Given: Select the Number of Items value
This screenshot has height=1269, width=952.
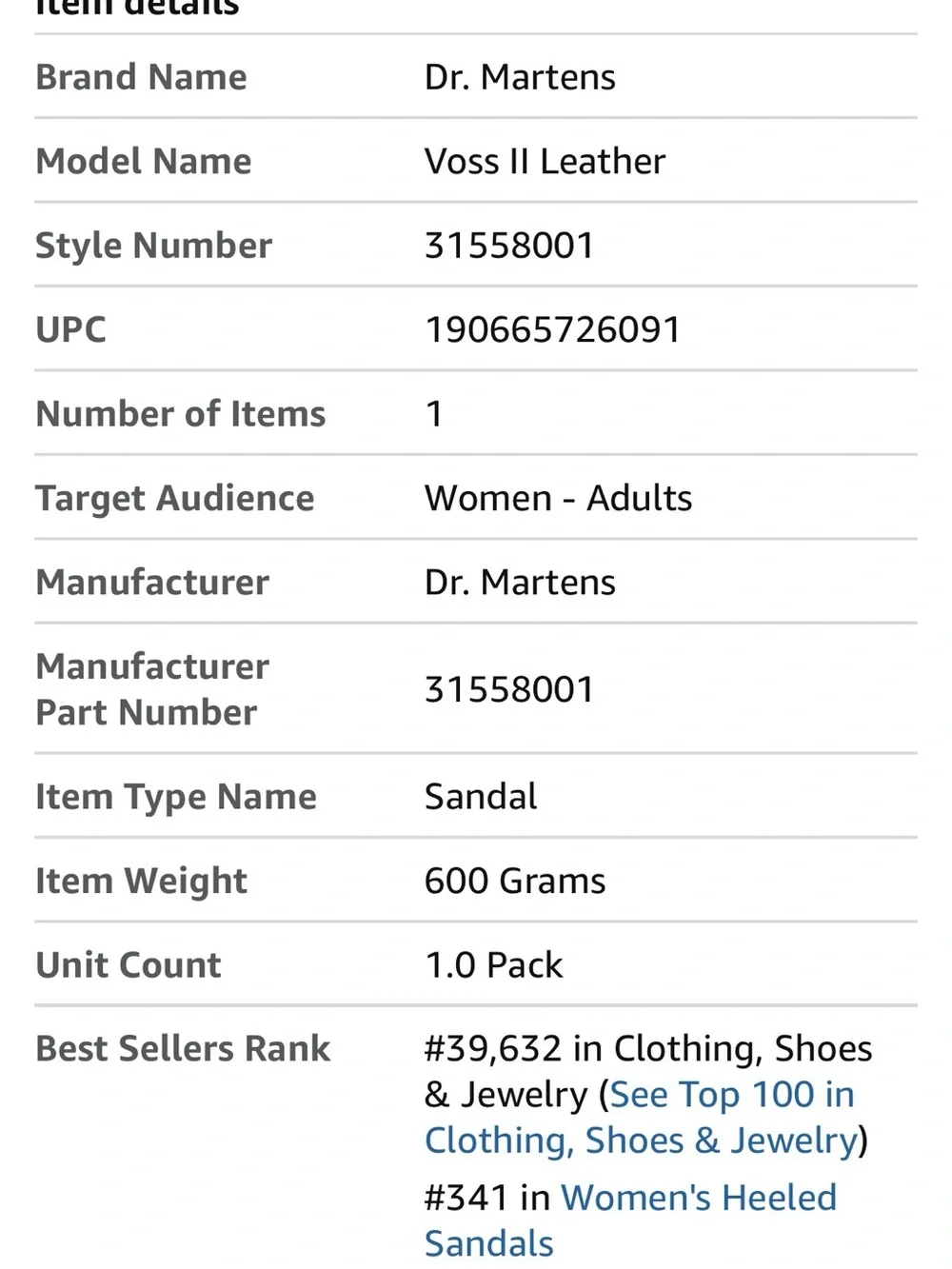Looking at the screenshot, I should click(x=434, y=413).
